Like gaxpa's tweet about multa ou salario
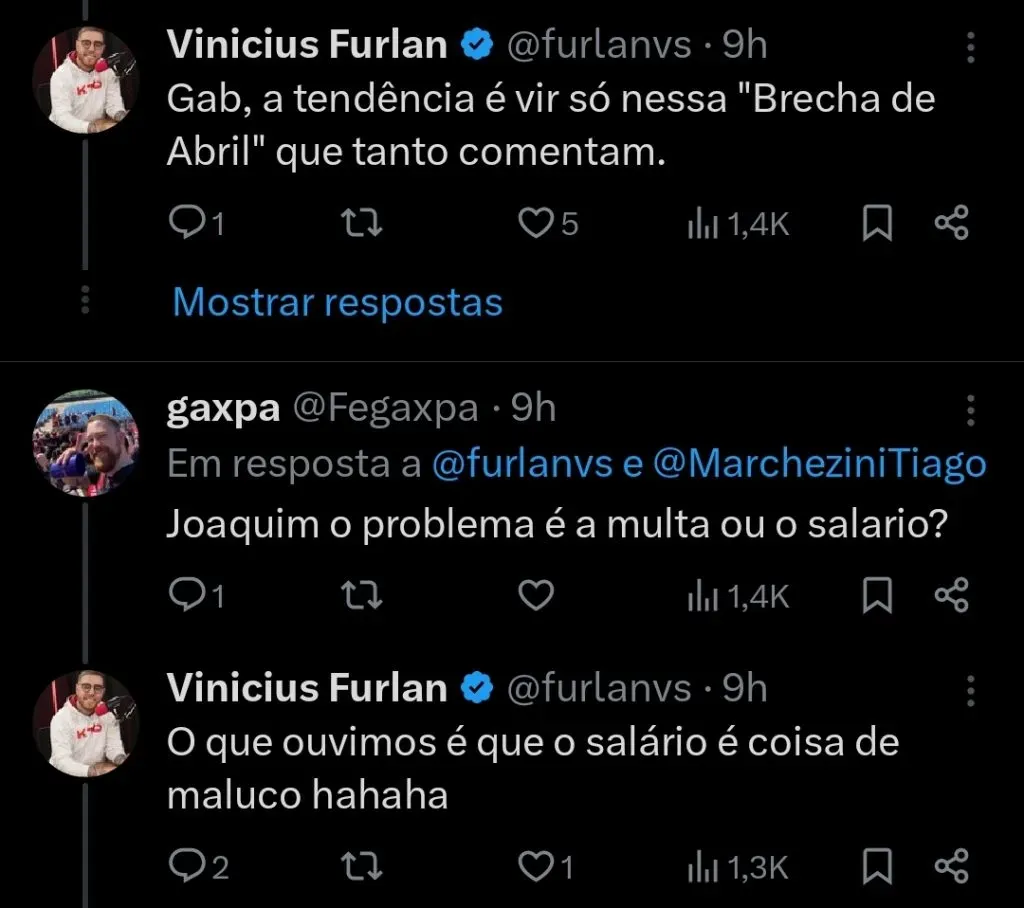 tap(537, 596)
